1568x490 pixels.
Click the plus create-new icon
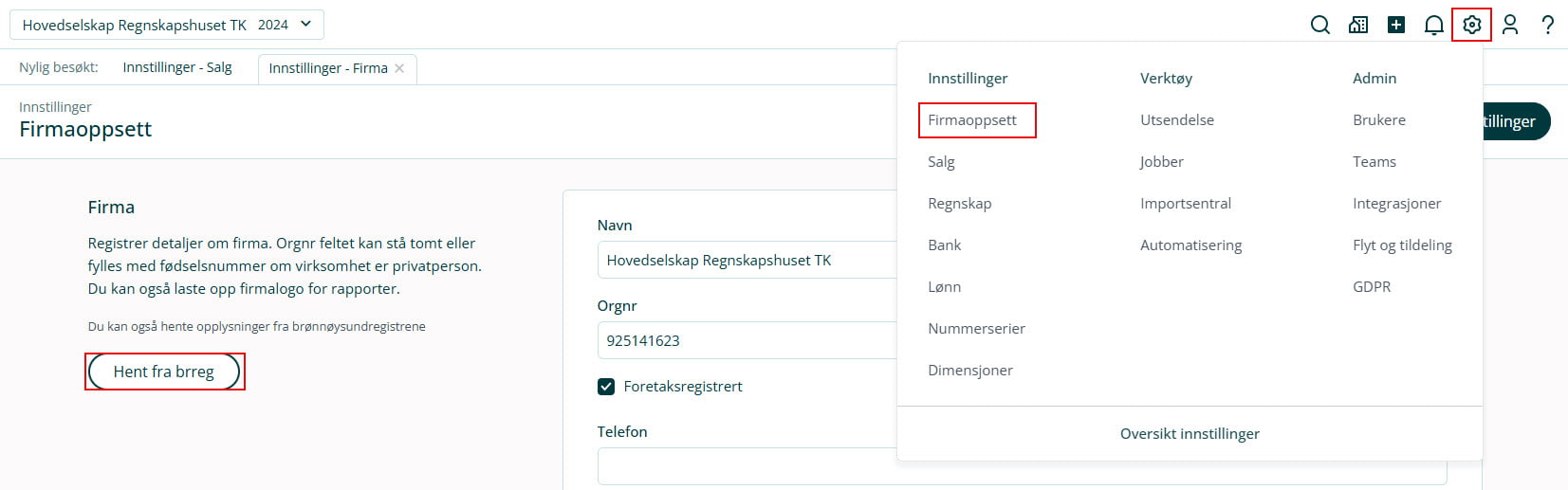point(1395,25)
